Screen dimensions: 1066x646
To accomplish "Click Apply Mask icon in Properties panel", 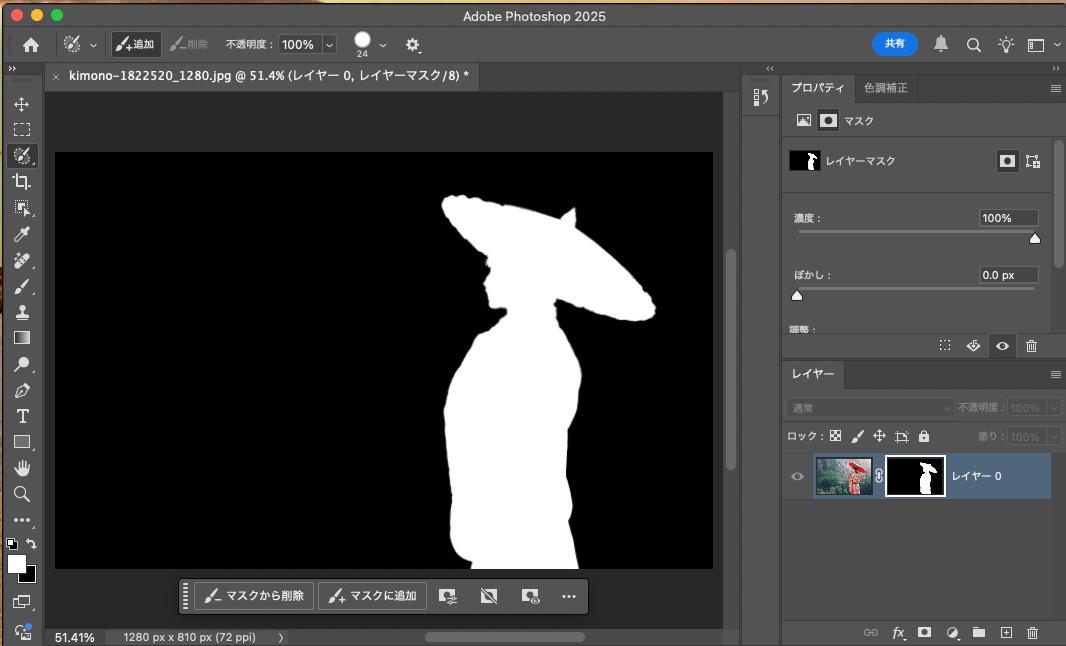I will 974,346.
